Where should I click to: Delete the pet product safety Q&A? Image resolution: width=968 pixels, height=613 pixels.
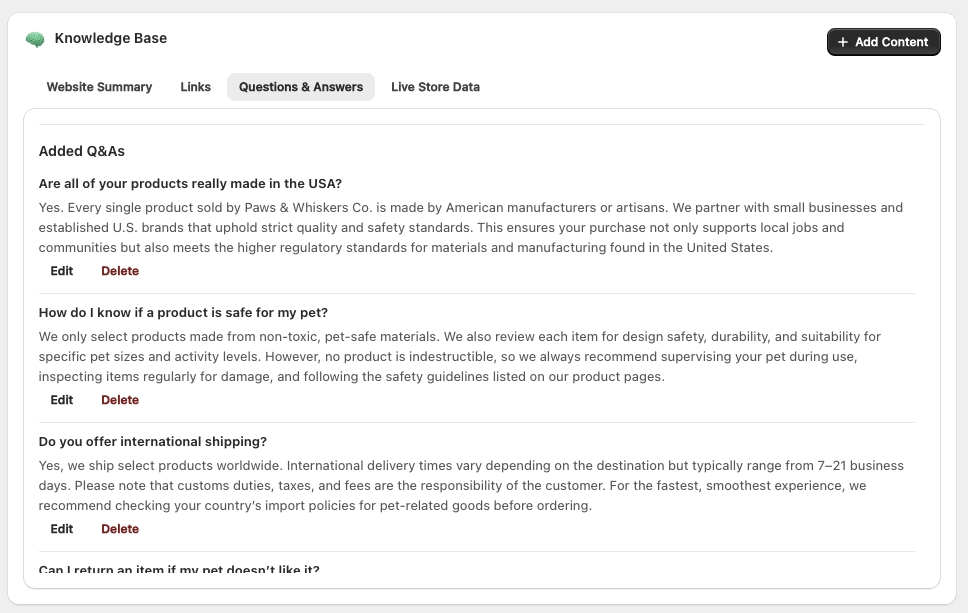(x=120, y=400)
